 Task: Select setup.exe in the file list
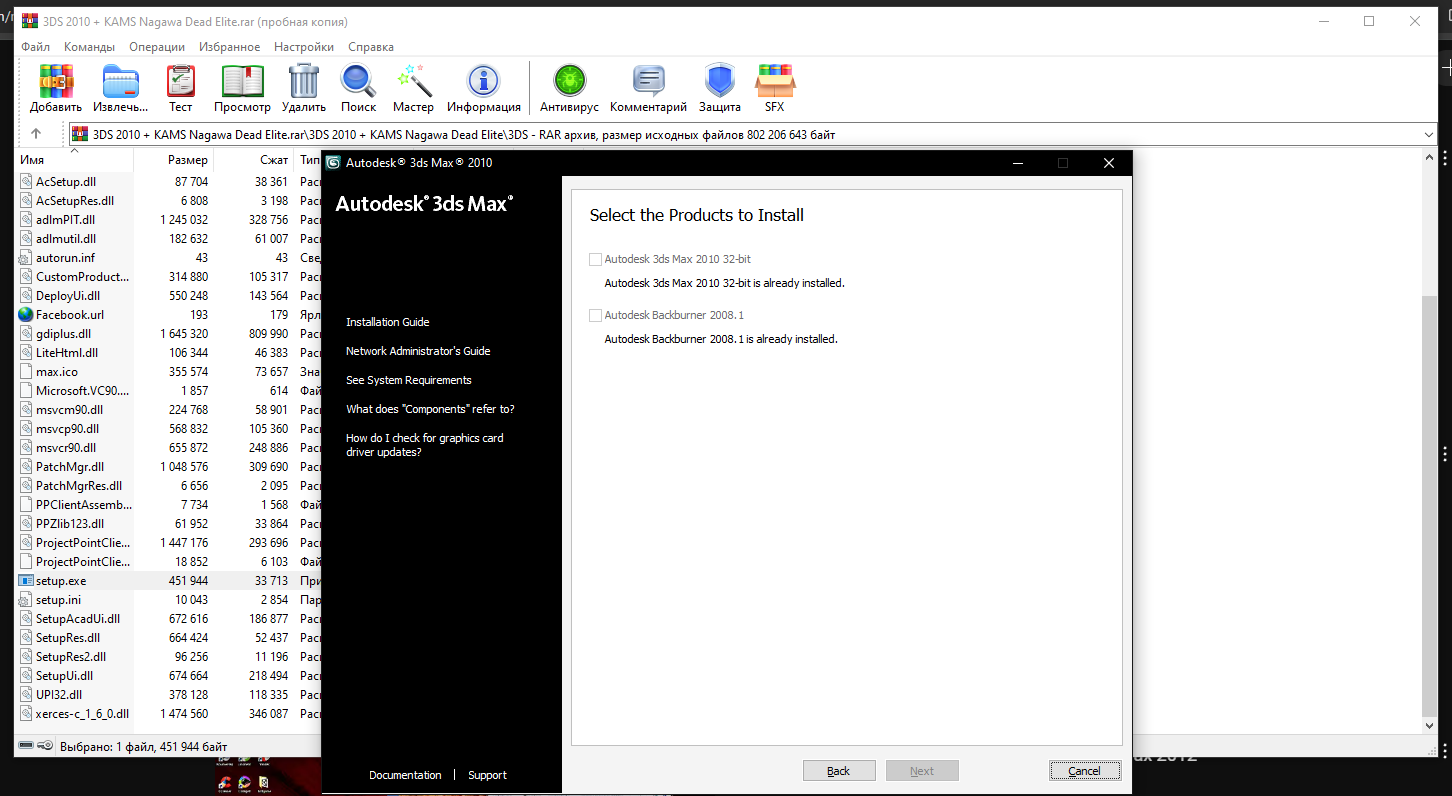[x=61, y=581]
